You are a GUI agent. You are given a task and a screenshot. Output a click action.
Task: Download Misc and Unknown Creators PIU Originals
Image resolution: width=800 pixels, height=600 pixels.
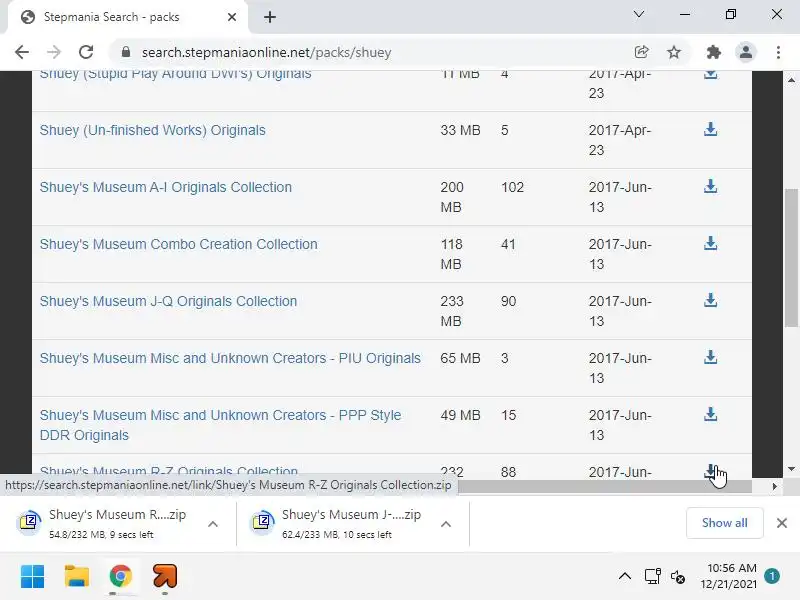pos(710,358)
